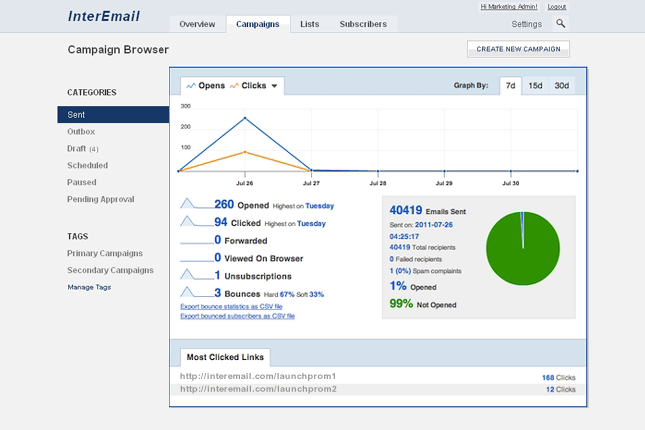
Task: Click the orange Clicks line icon
Action: click(234, 86)
